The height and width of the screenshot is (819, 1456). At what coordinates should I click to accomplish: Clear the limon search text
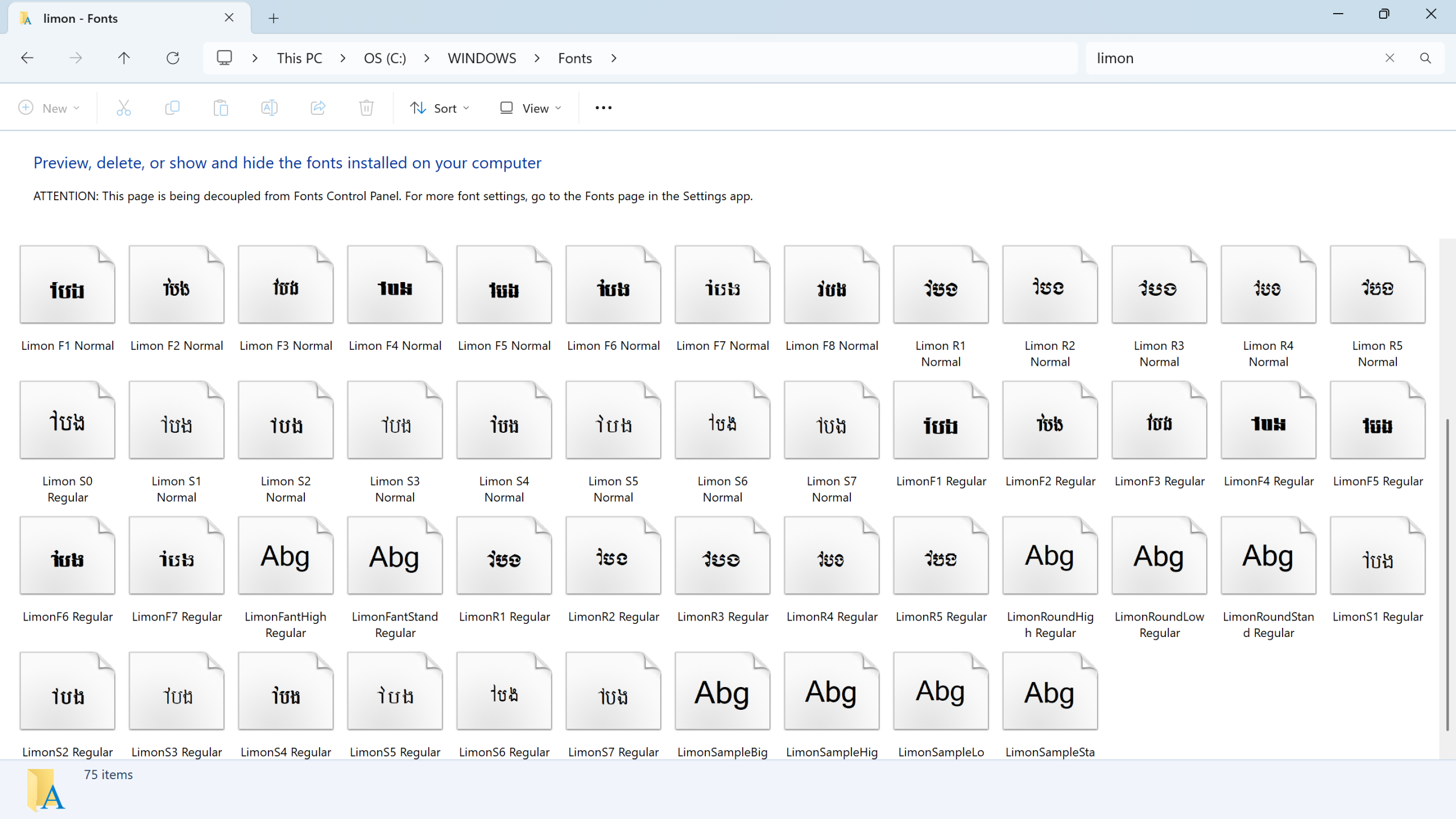(x=1389, y=58)
